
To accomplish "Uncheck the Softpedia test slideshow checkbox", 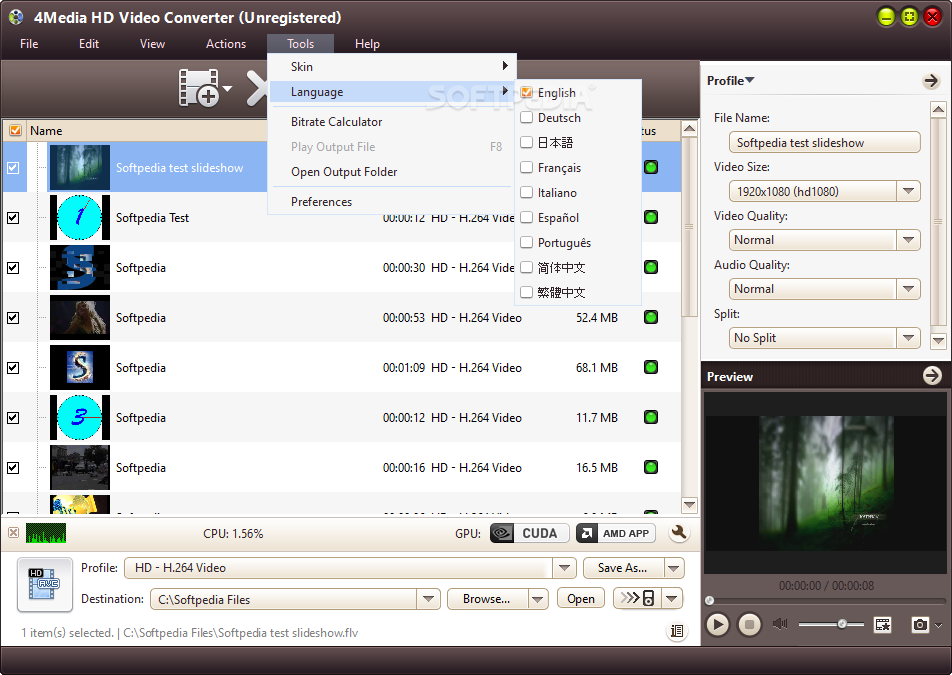I will click(13, 168).
